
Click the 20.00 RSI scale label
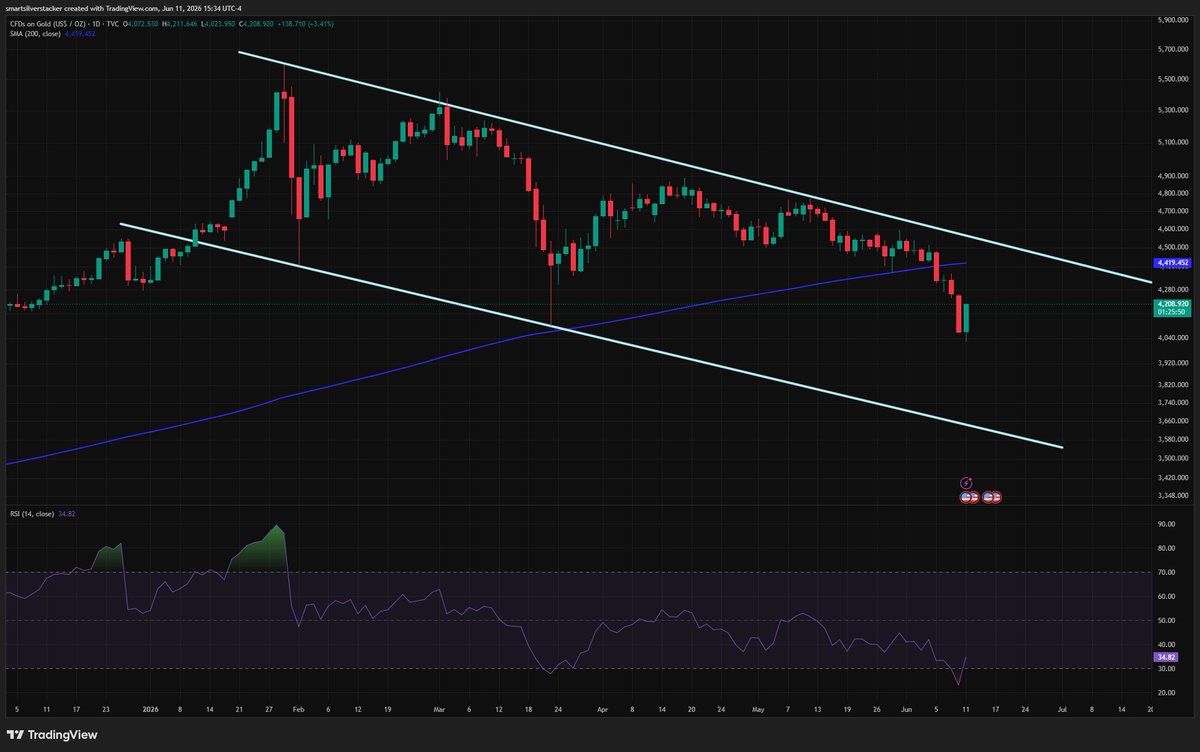click(1165, 693)
